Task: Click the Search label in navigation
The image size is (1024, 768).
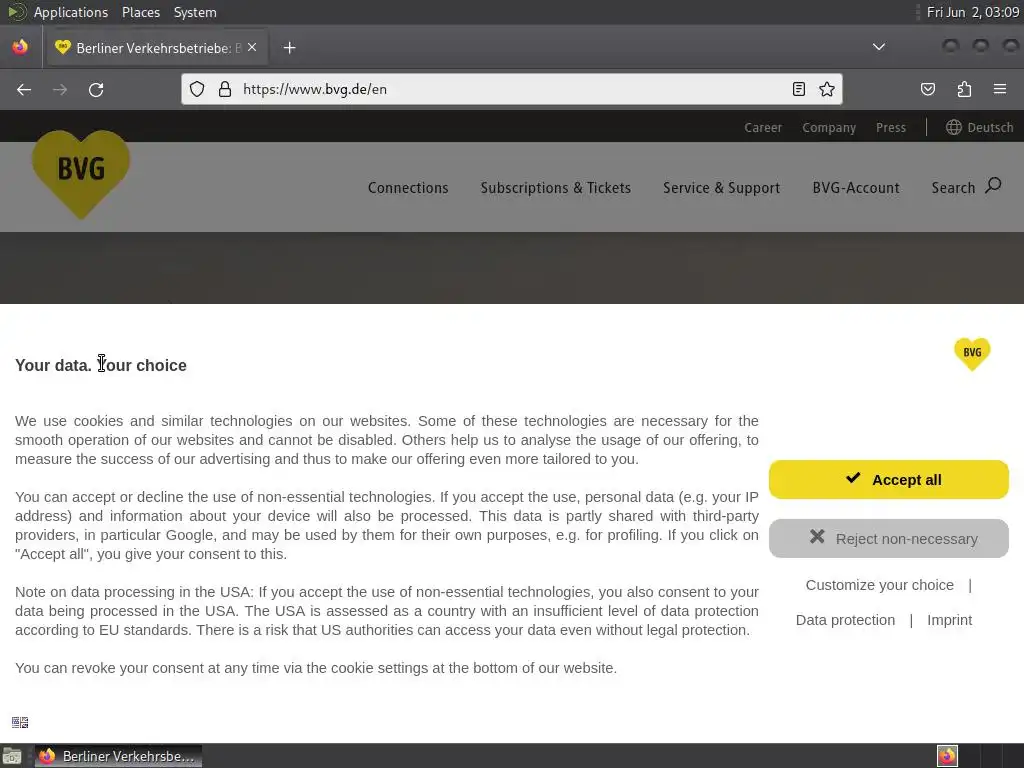Action: pos(953,188)
